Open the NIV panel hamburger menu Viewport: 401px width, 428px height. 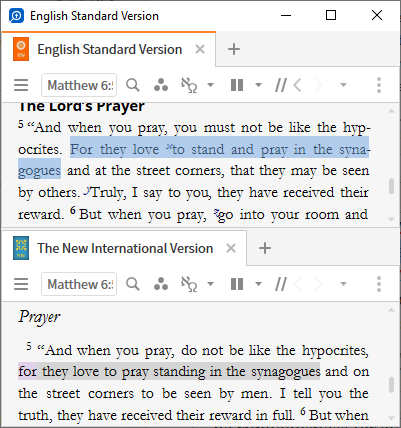21,284
